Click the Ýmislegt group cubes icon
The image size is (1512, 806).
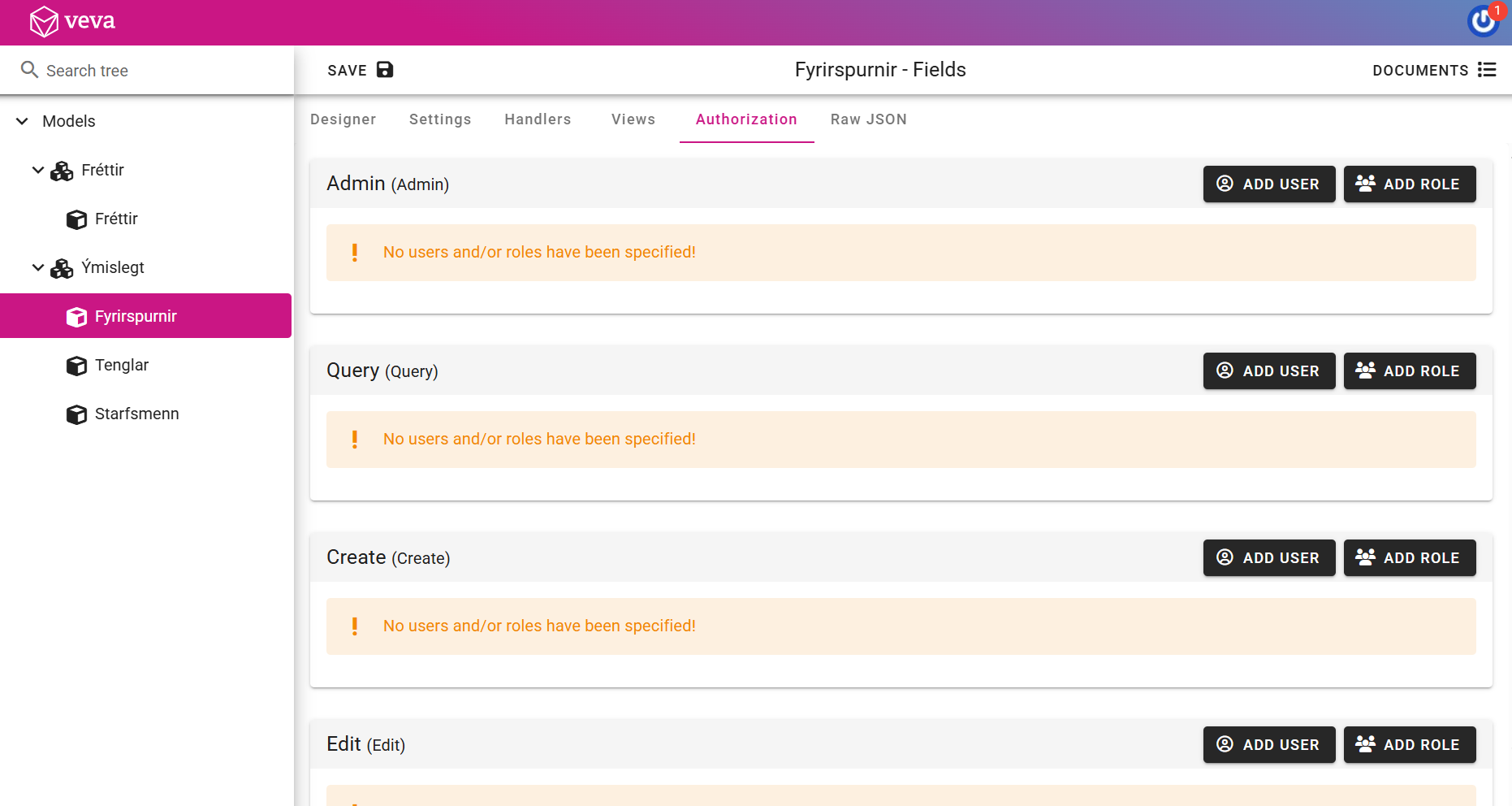(62, 268)
